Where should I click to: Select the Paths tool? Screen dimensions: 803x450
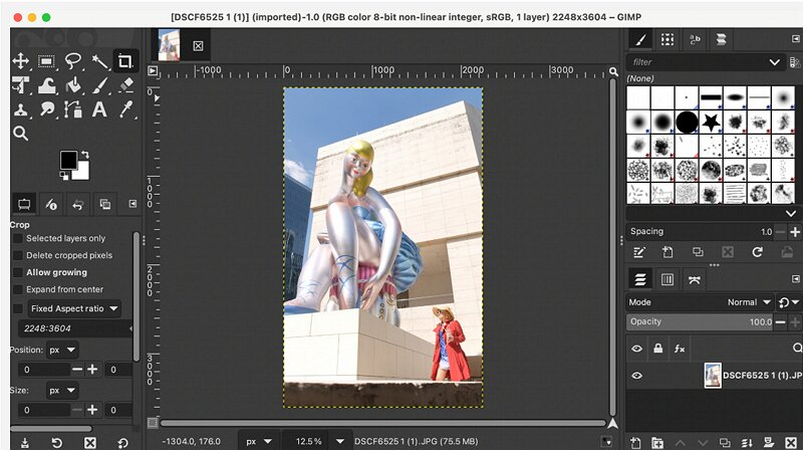pos(73,109)
